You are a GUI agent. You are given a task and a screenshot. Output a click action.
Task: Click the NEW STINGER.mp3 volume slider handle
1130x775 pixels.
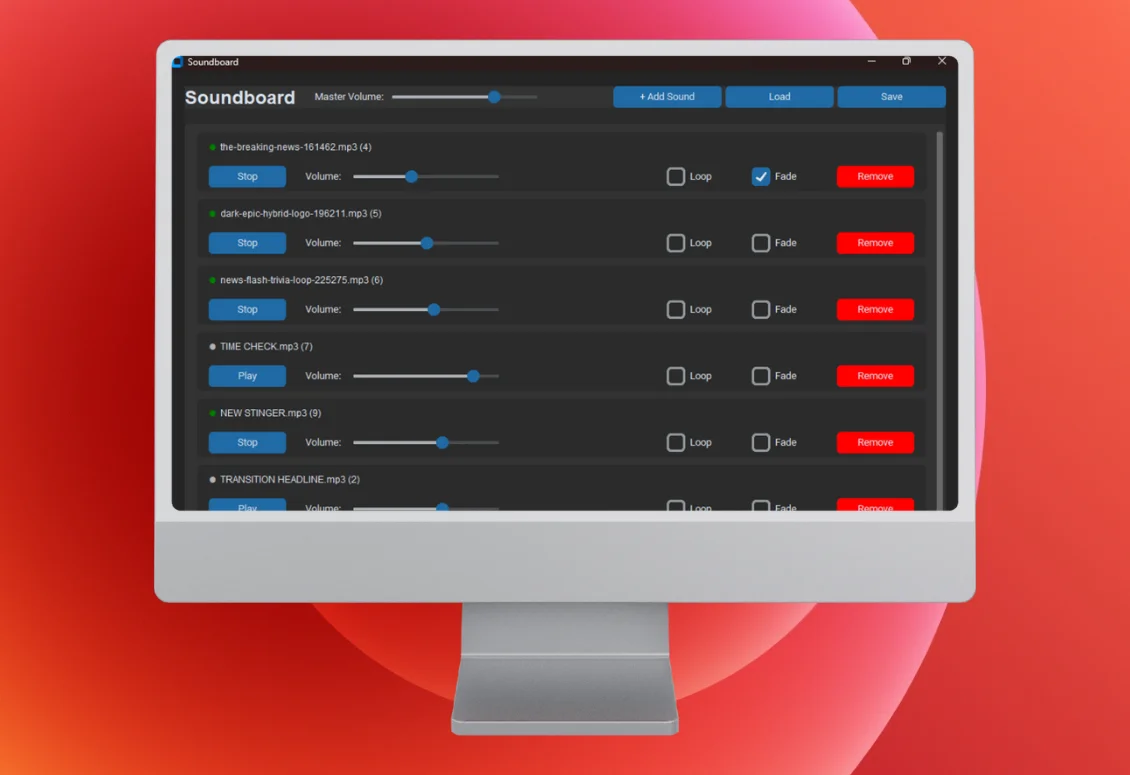(442, 442)
